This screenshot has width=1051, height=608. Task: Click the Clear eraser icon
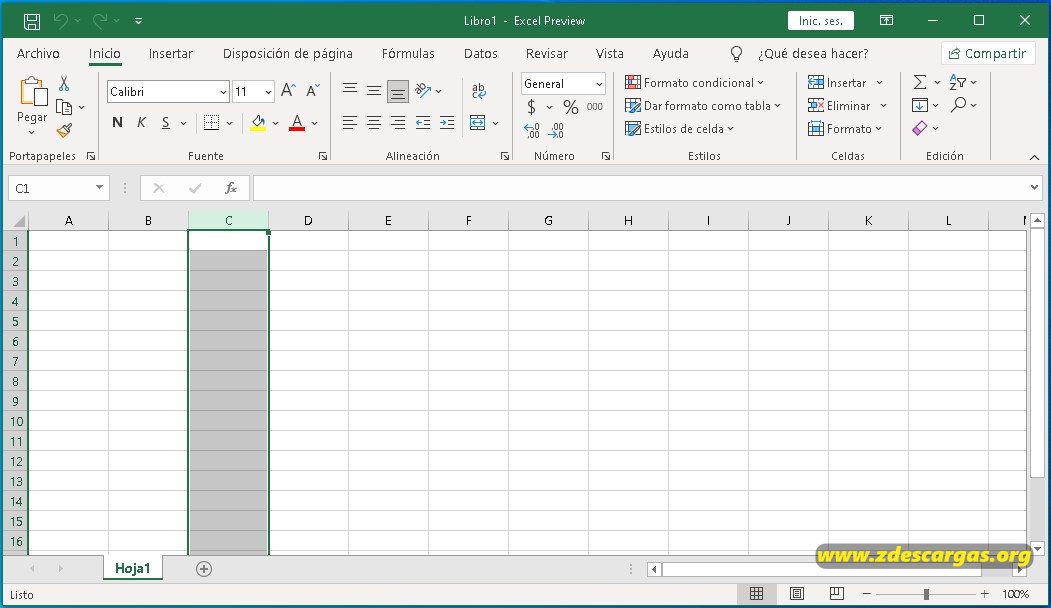click(920, 128)
